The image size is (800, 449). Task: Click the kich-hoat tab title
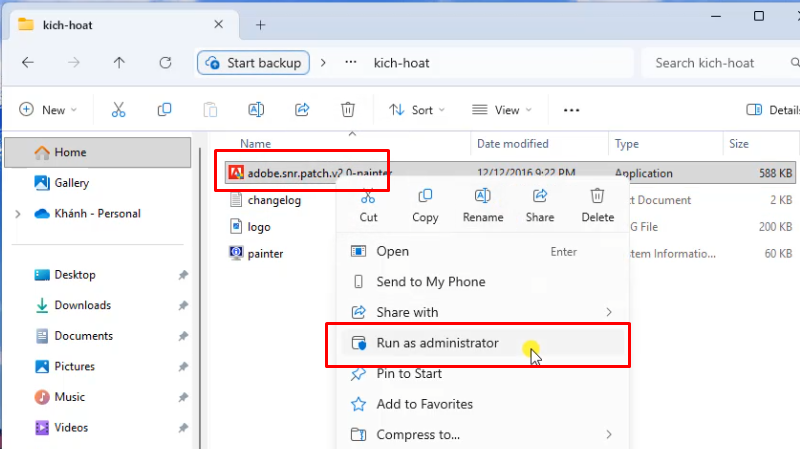tap(67, 25)
